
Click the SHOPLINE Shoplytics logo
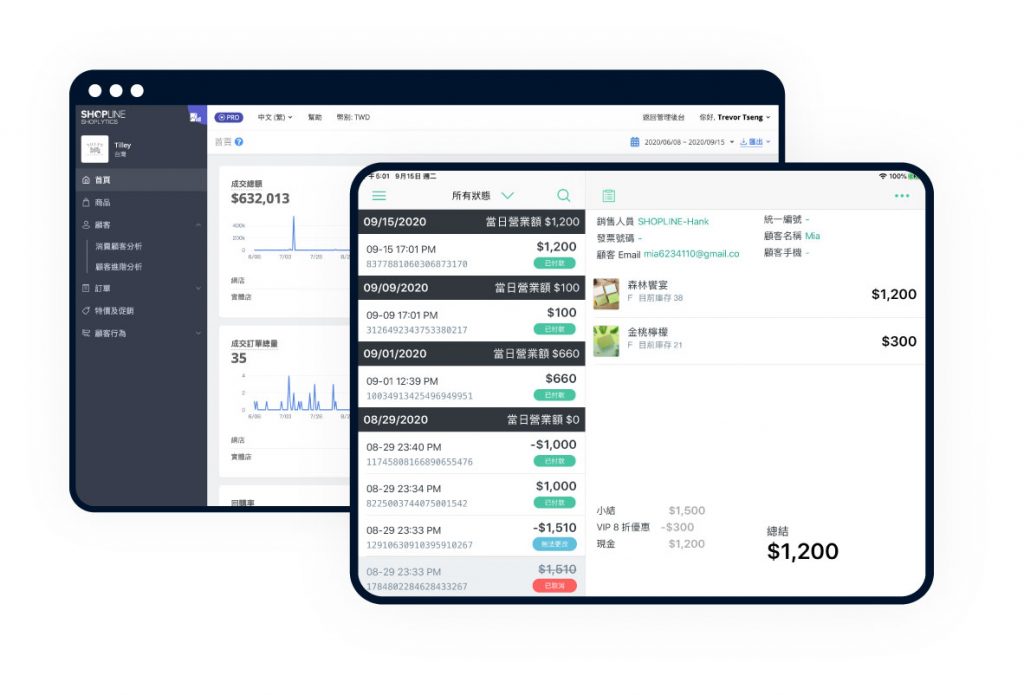coord(103,117)
